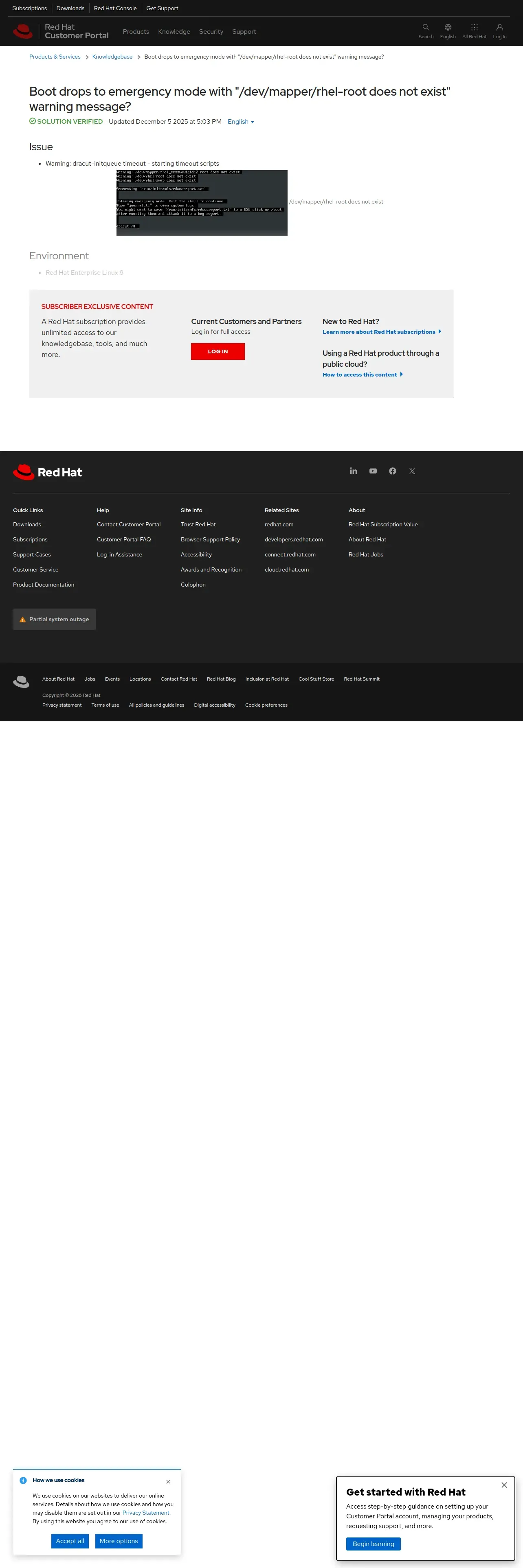Screen dimensions: 523x1568
Task: Open How to access this content link
Action: (x=362, y=374)
